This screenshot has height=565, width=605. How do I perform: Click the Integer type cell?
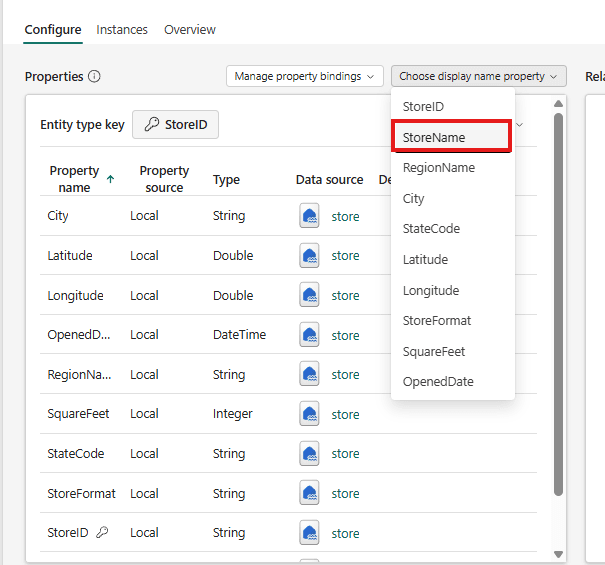[x=233, y=414]
